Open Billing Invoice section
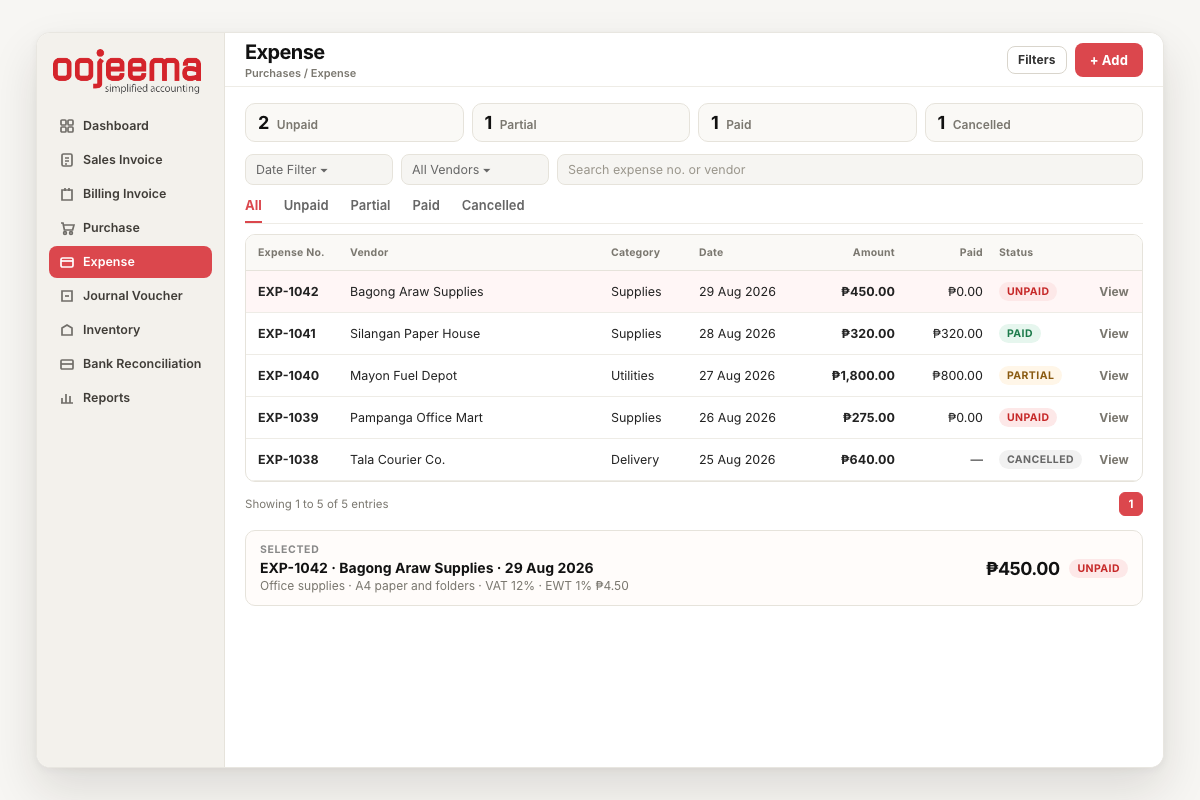Image resolution: width=1200 pixels, height=800 pixels. [x=130, y=194]
